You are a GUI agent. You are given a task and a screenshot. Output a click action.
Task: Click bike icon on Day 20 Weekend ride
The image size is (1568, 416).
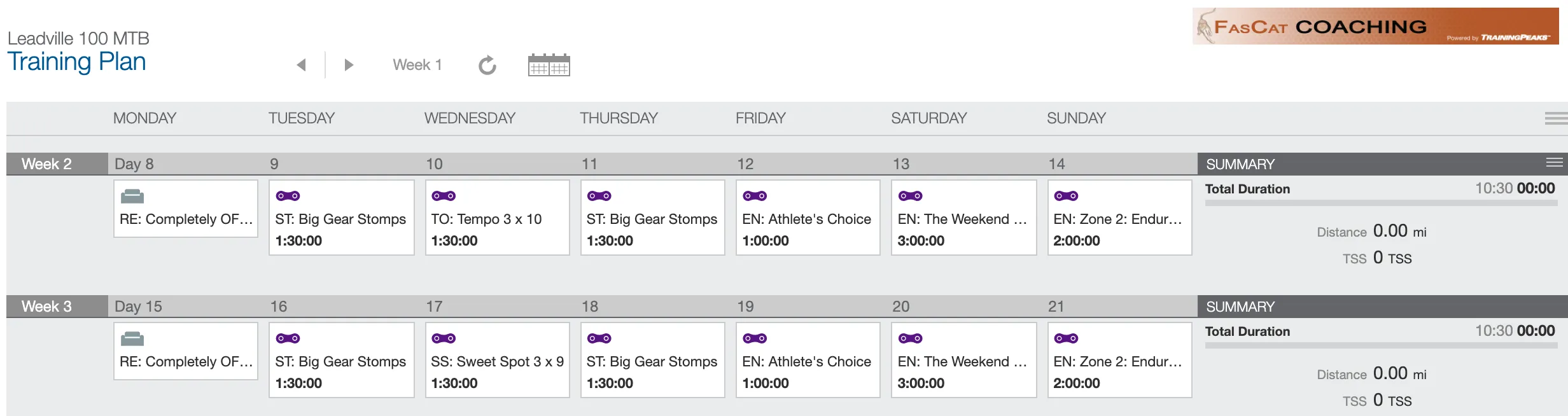pyautogui.click(x=910, y=338)
